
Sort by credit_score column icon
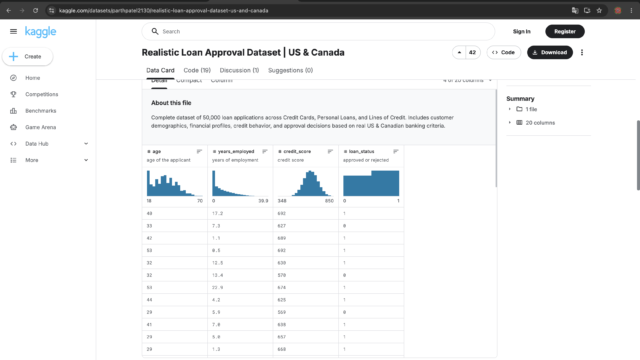click(x=330, y=151)
